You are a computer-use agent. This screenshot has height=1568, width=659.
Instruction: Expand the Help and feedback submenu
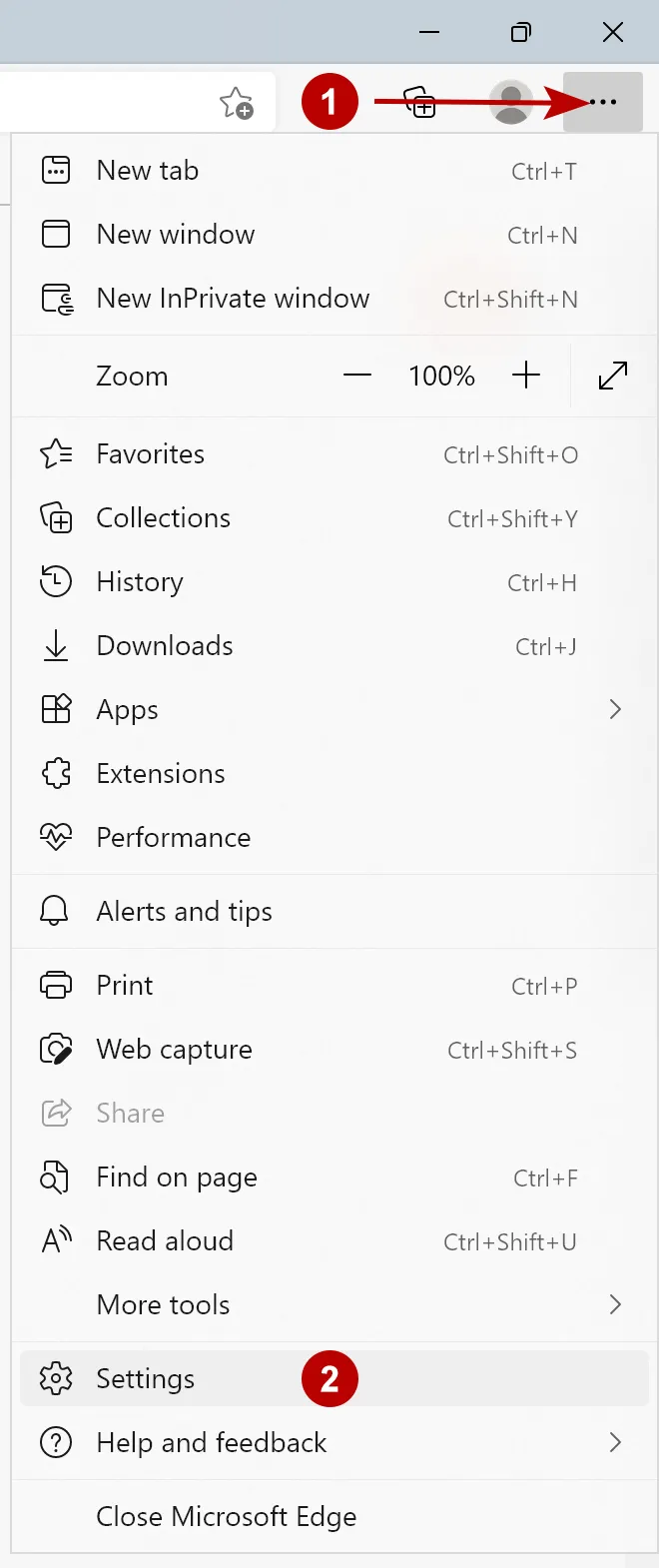tap(615, 1442)
